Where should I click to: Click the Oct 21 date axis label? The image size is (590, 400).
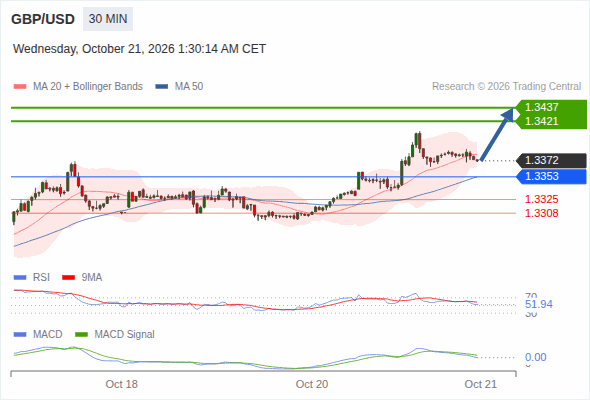point(481,384)
